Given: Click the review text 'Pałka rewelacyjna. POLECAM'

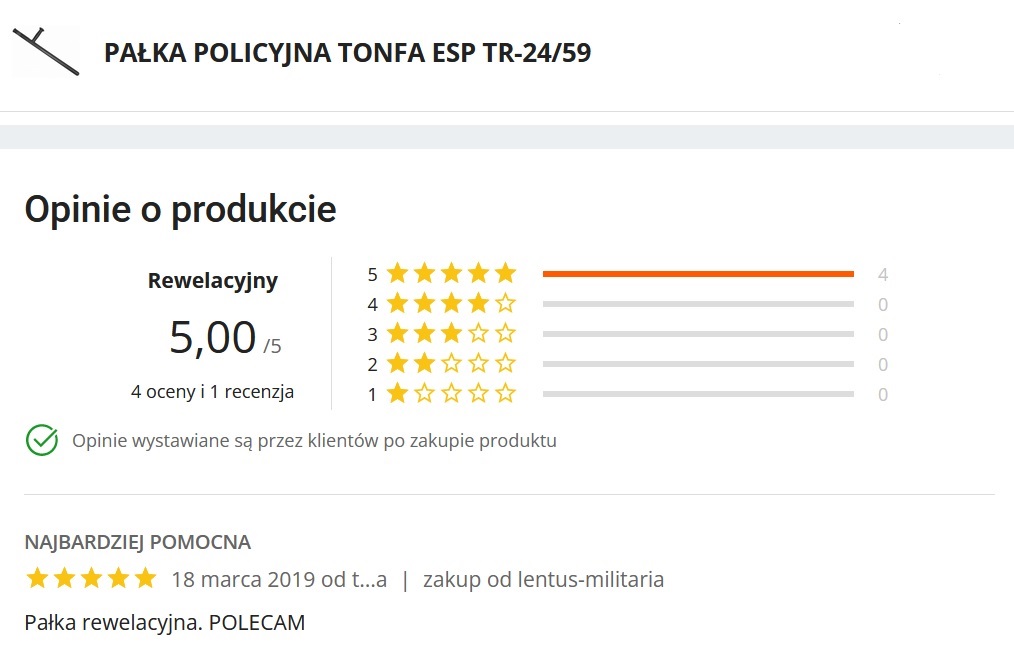Looking at the screenshot, I should coord(165,622).
